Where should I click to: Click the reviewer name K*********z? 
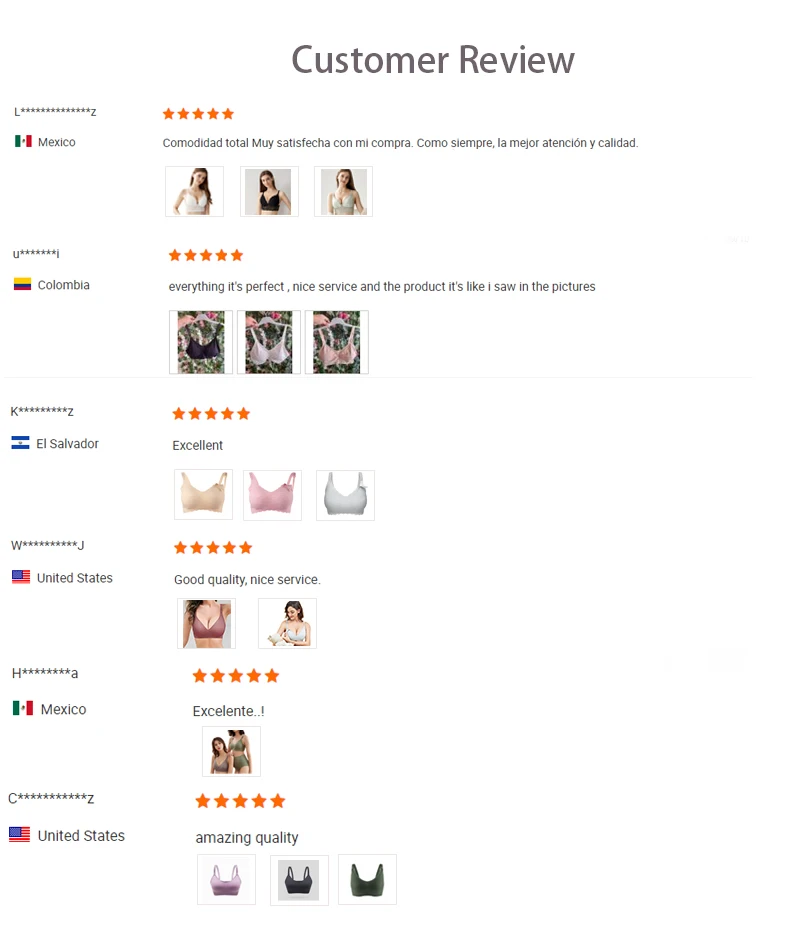click(x=42, y=411)
